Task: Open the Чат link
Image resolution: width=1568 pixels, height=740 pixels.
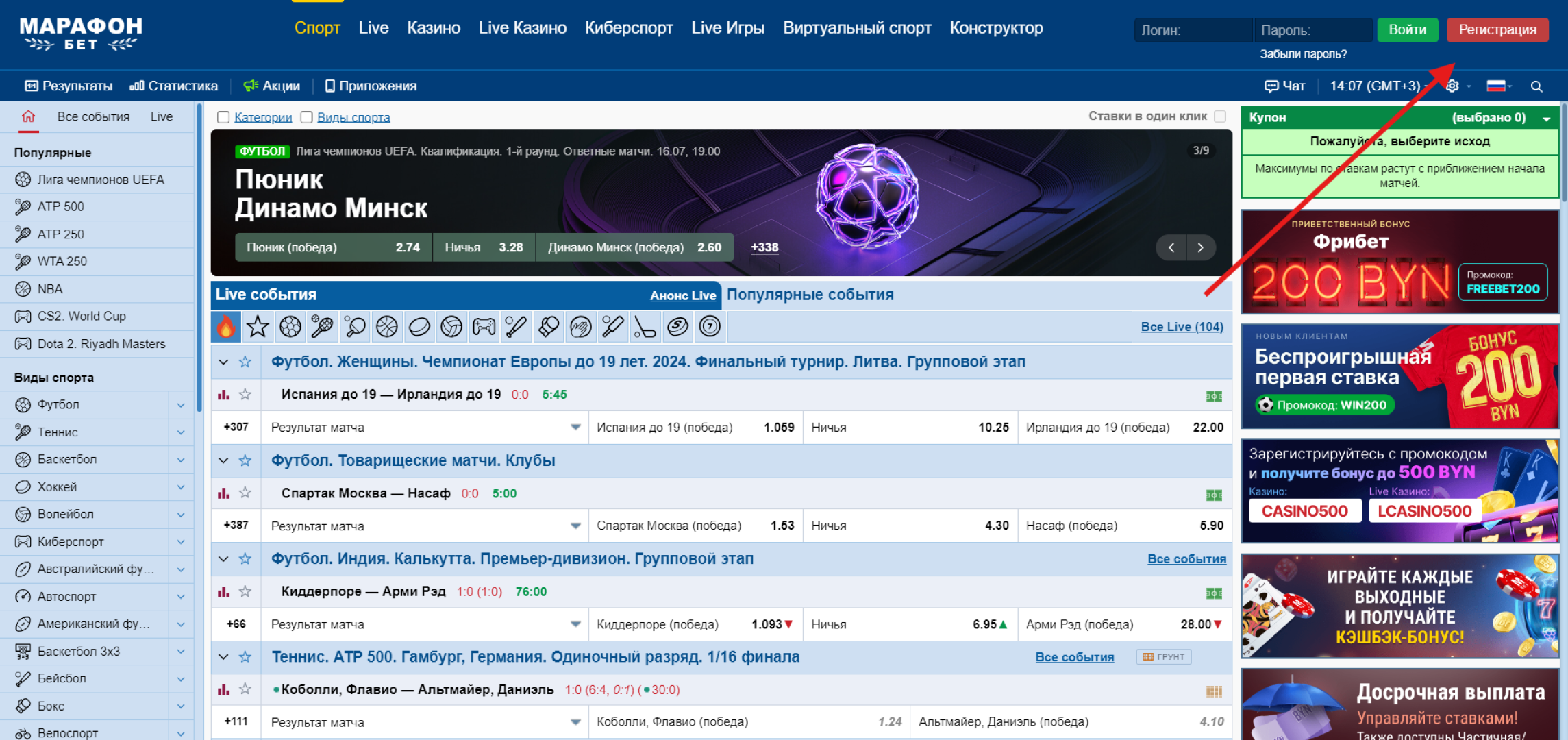Action: [x=1284, y=86]
